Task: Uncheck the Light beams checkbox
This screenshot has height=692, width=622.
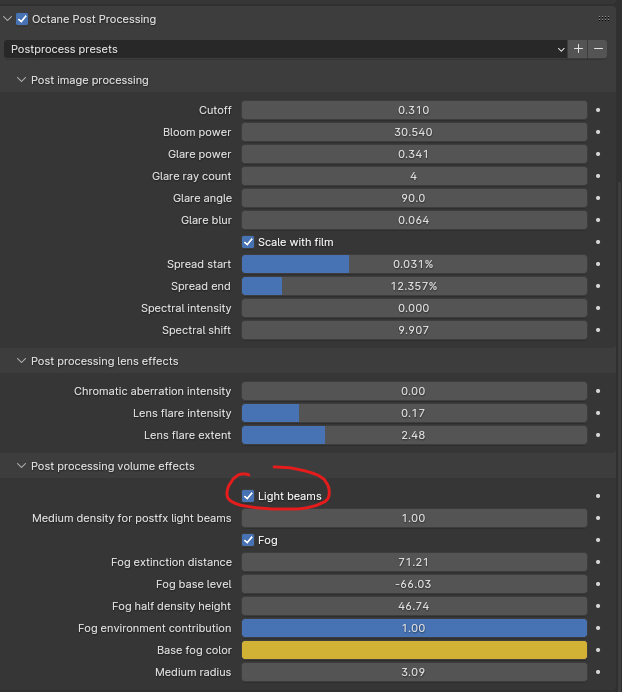Action: pos(248,496)
